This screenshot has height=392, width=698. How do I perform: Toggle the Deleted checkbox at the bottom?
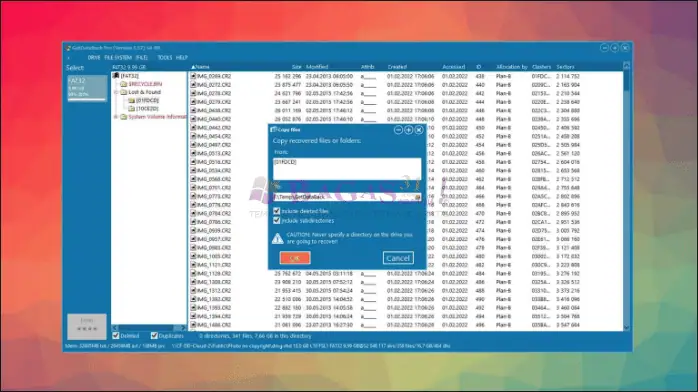click(x=116, y=335)
